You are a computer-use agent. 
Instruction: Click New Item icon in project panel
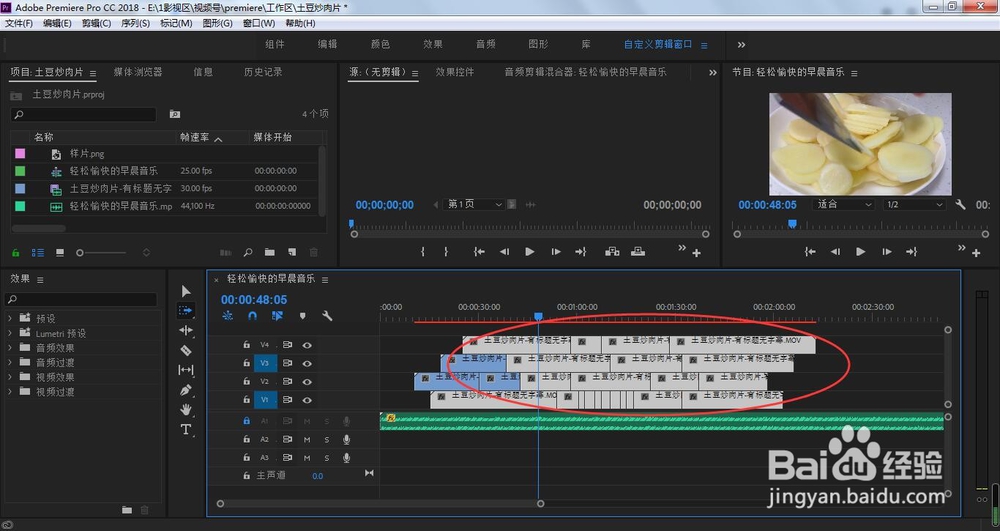pyautogui.click(x=291, y=252)
